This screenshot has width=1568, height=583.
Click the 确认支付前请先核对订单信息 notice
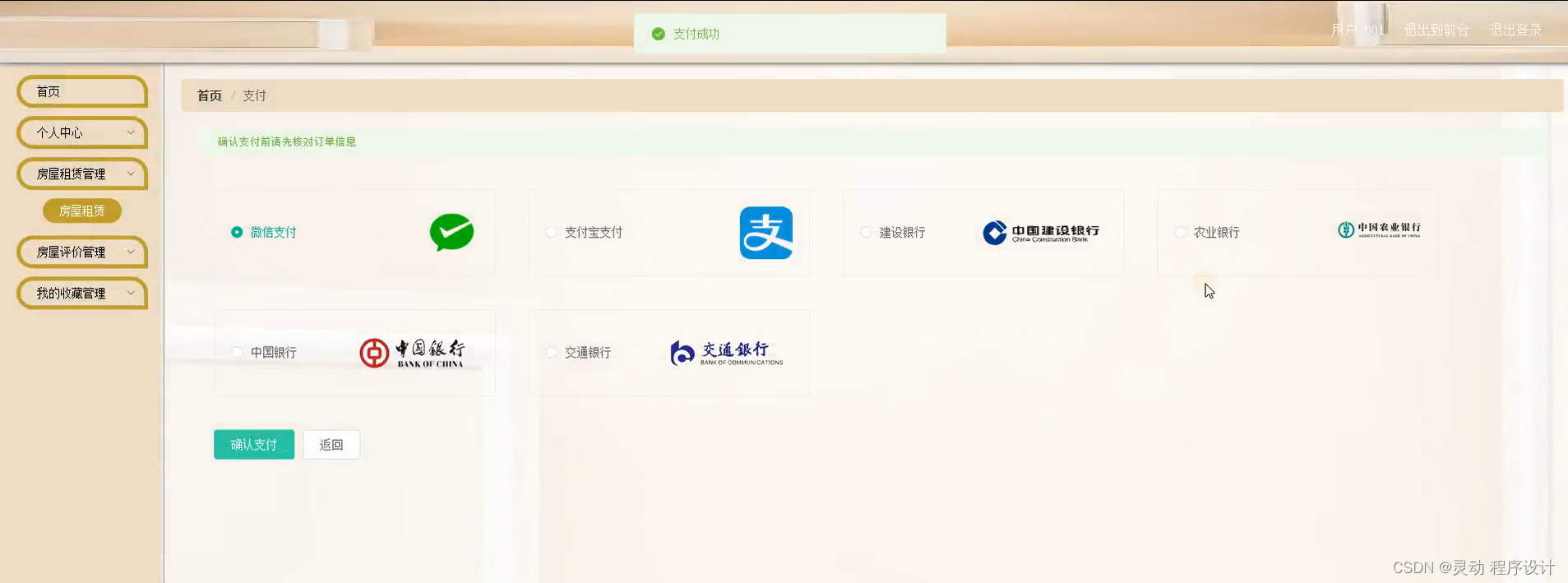[287, 142]
